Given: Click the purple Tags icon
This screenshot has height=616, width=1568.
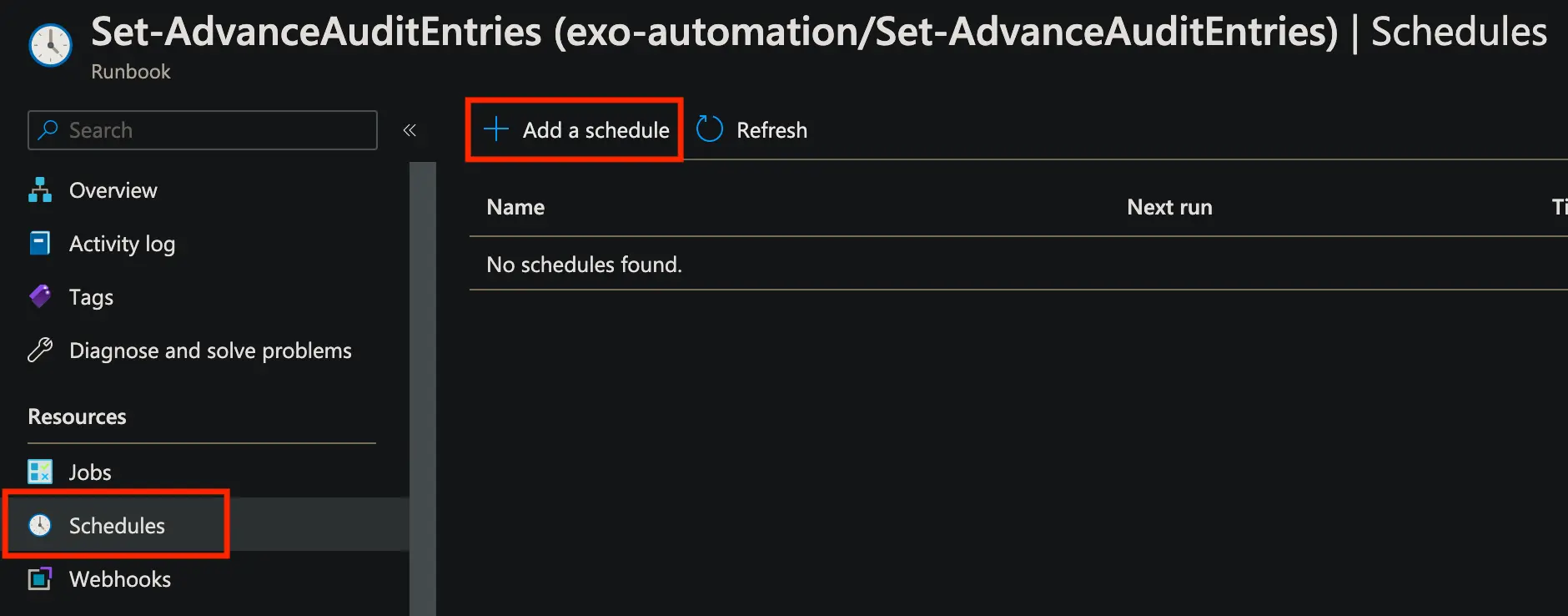Looking at the screenshot, I should click(x=40, y=296).
